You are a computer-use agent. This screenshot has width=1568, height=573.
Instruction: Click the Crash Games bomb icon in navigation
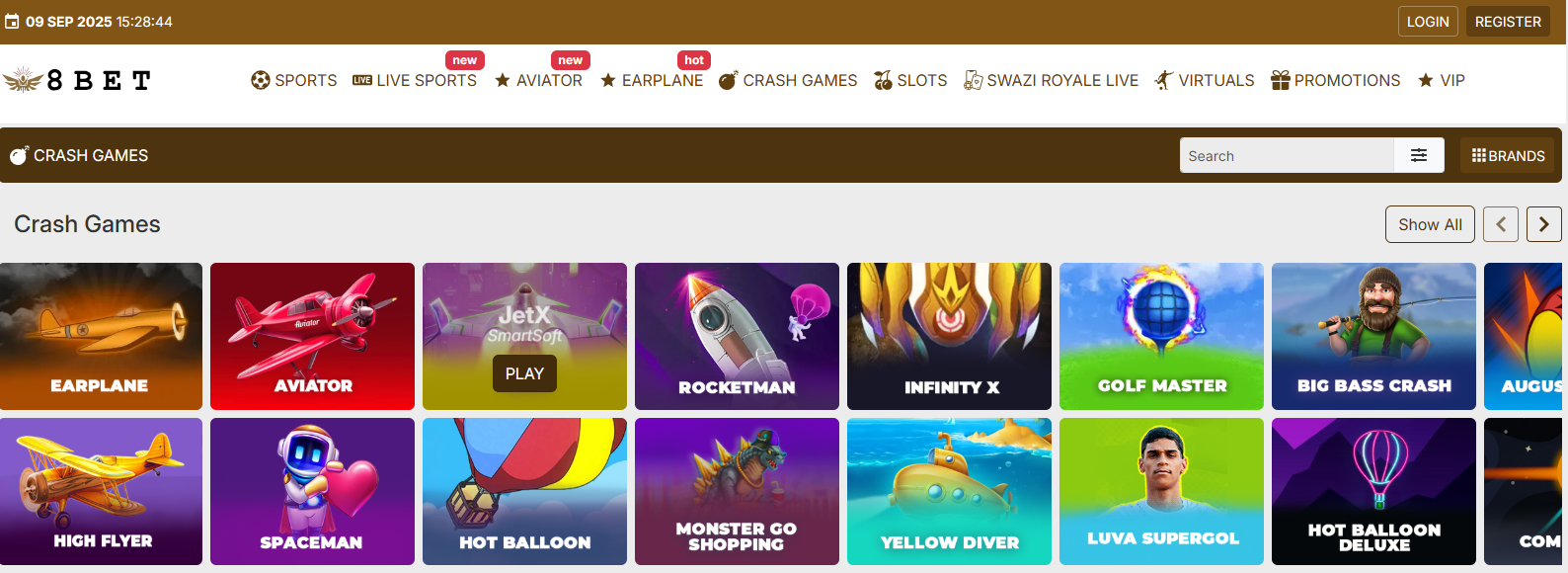729,80
